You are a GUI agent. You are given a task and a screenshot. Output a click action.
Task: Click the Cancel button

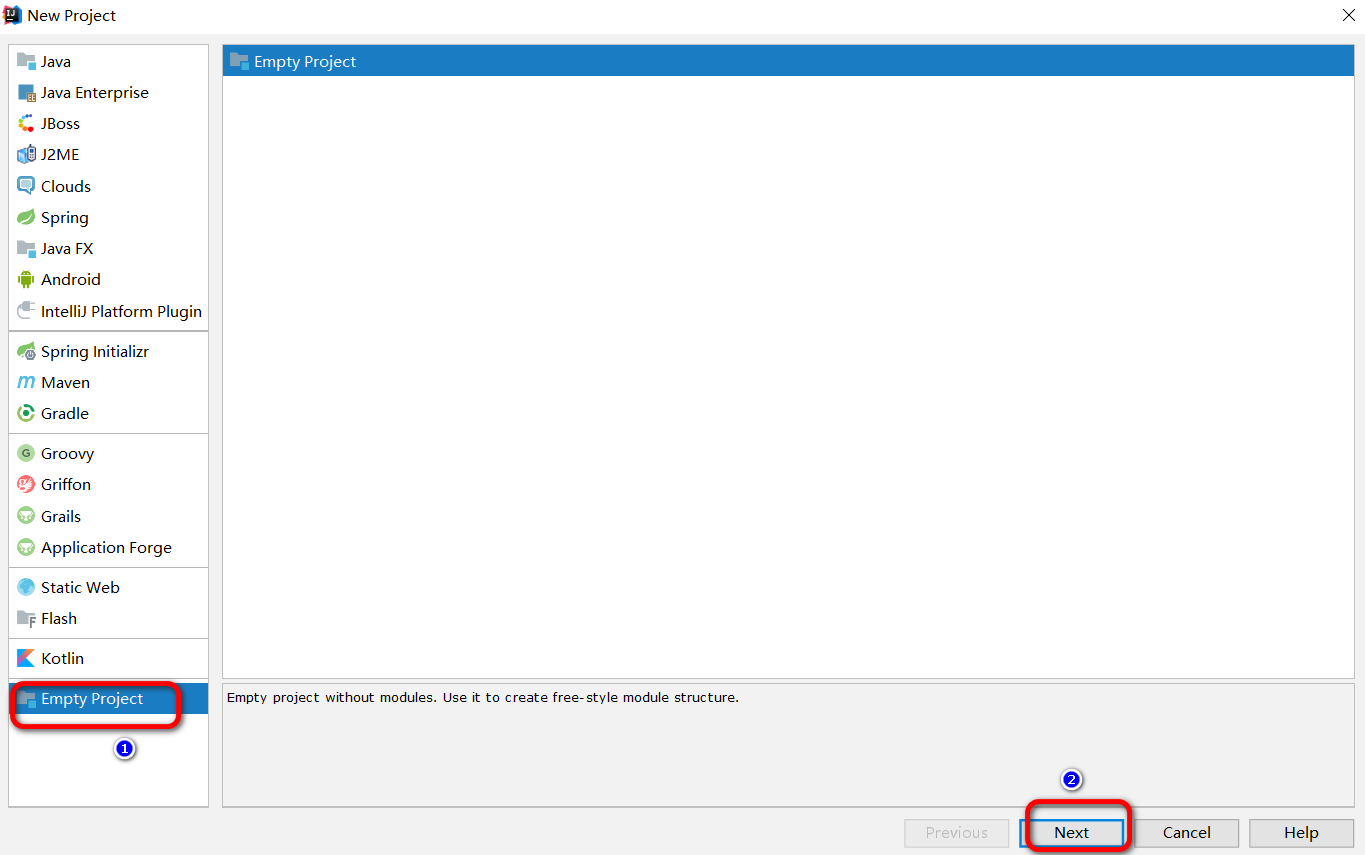coord(1187,832)
